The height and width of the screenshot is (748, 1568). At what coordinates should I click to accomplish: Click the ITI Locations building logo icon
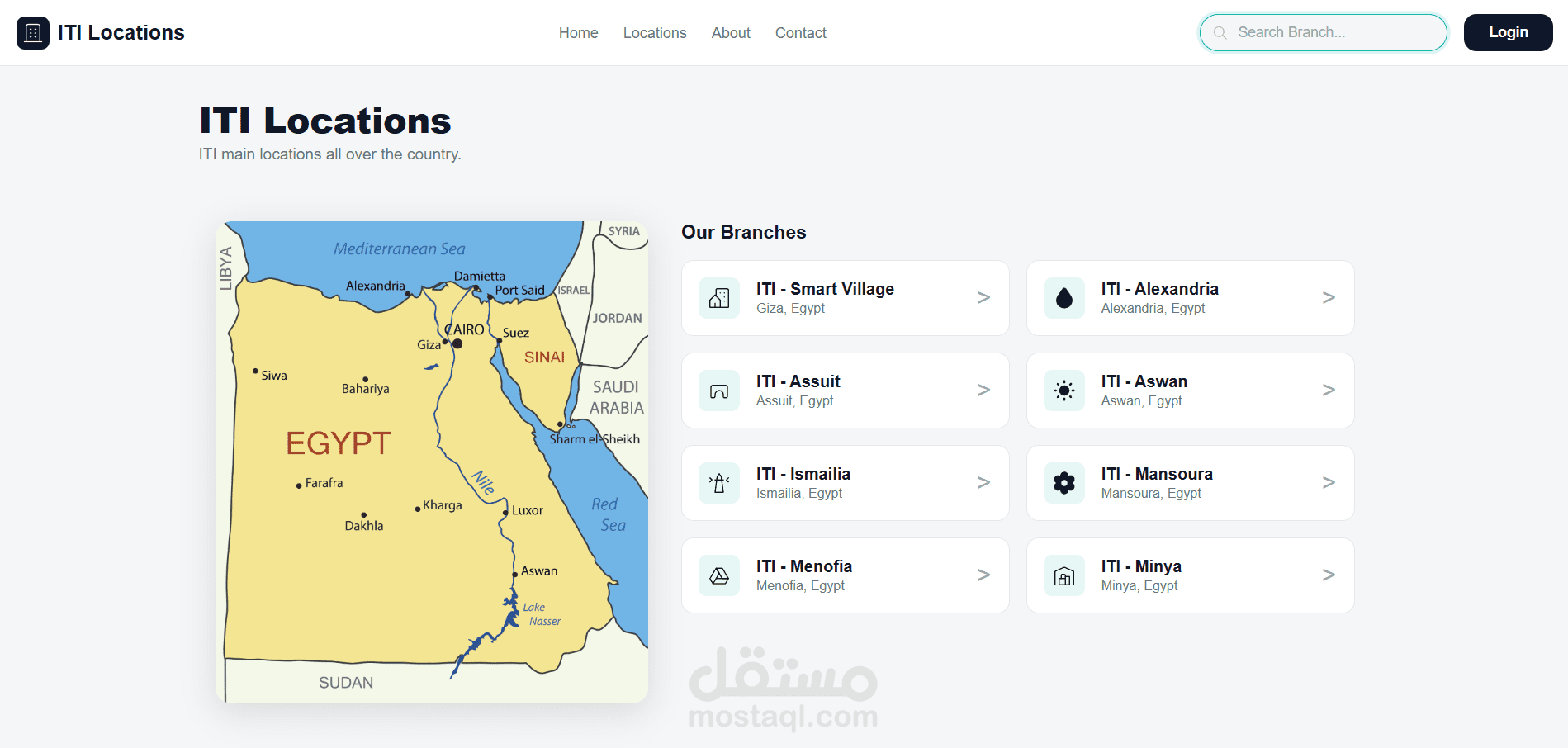[33, 33]
